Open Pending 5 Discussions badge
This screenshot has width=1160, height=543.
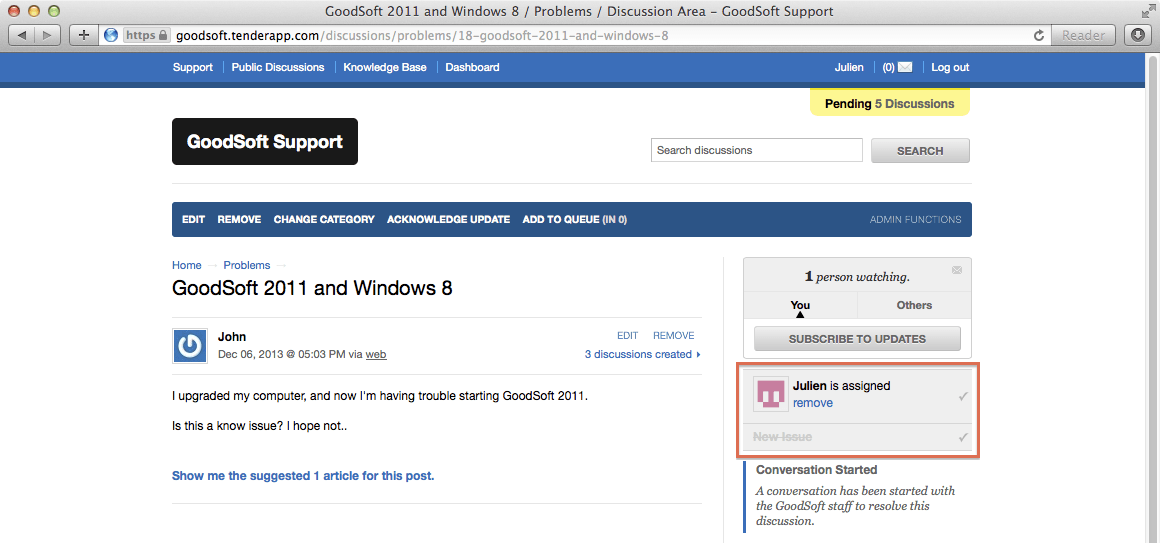click(889, 104)
